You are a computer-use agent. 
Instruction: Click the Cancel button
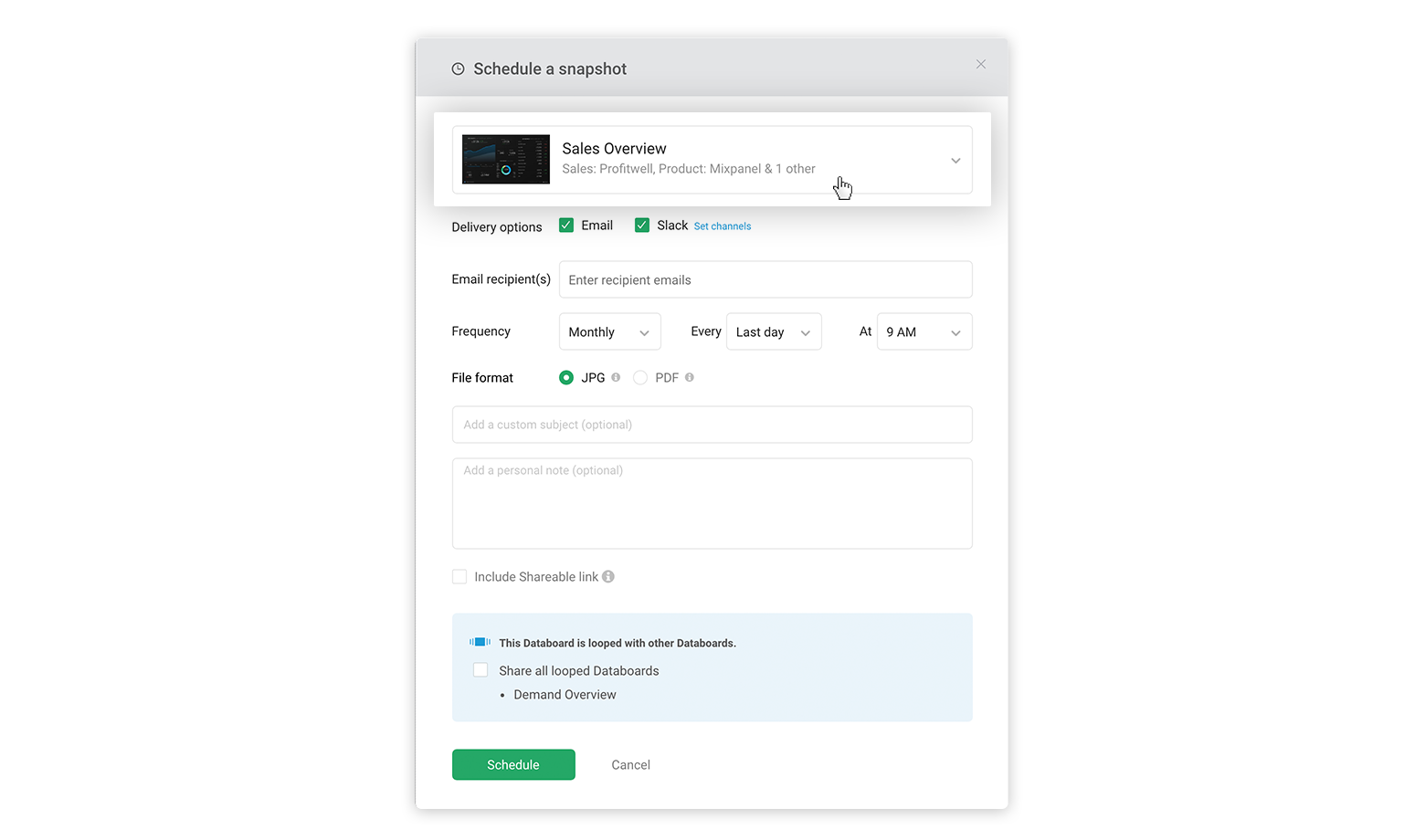[631, 765]
